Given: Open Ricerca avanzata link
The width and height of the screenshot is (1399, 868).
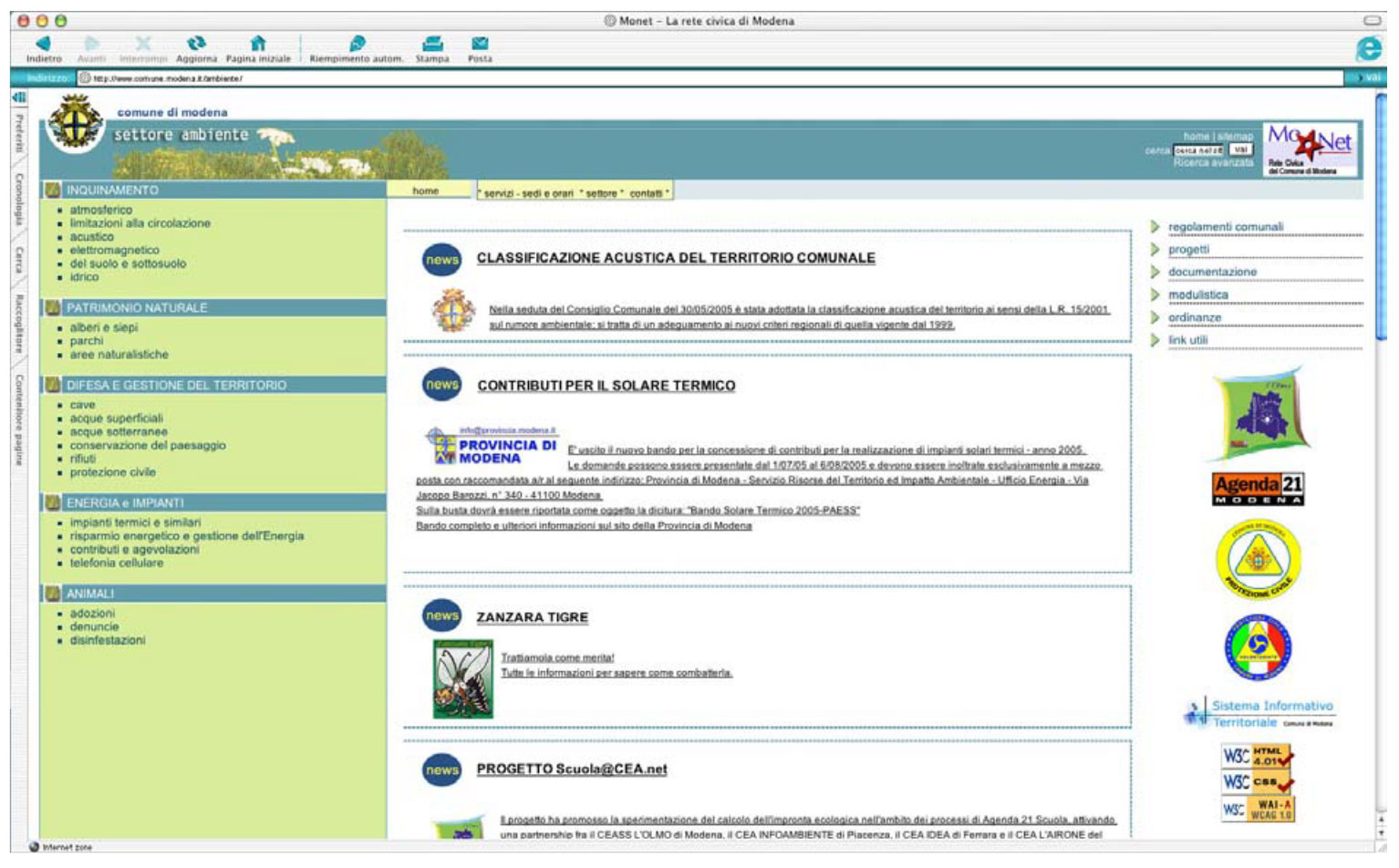Looking at the screenshot, I should click(1214, 163).
